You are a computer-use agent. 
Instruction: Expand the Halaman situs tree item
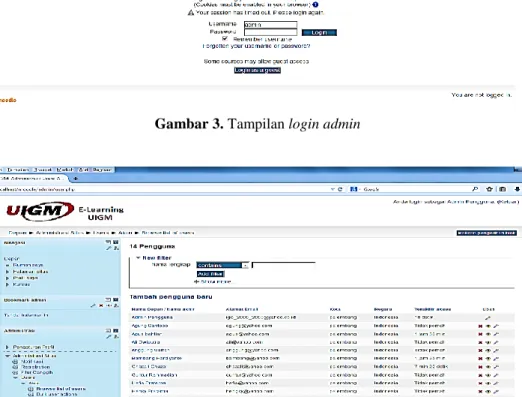[7, 272]
